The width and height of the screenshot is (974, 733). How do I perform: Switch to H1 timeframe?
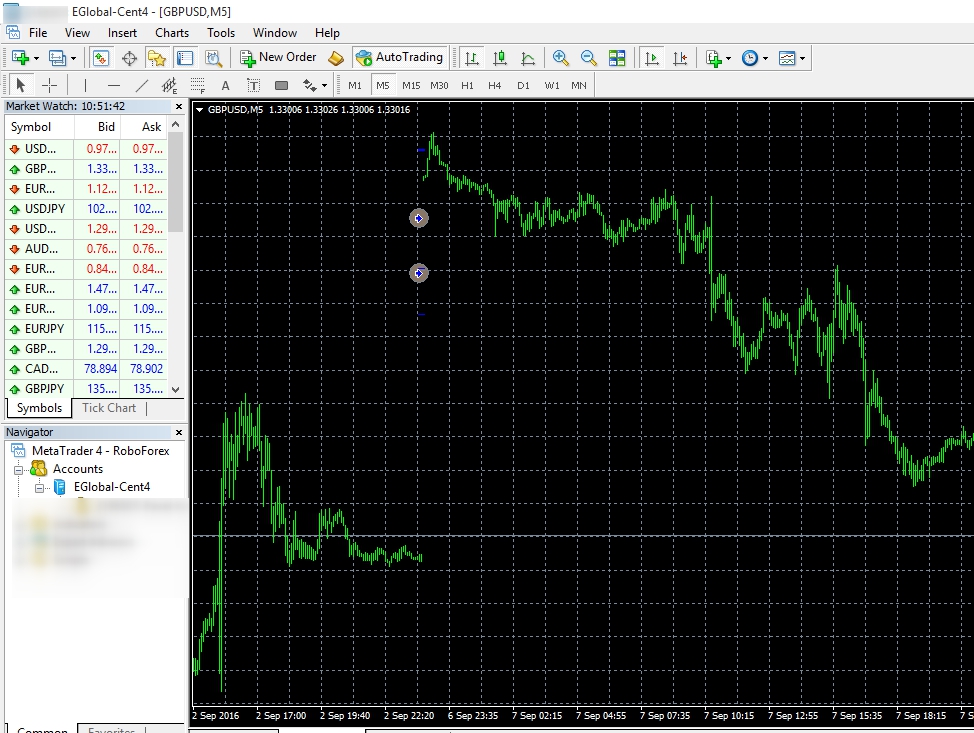pyautogui.click(x=467, y=85)
